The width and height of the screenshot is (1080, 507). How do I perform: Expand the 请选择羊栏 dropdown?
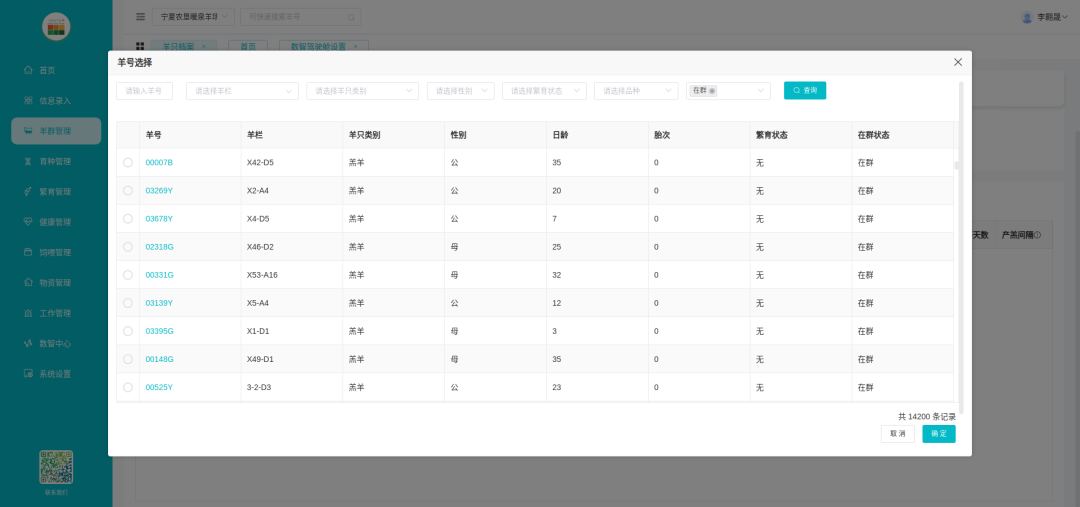[242, 91]
